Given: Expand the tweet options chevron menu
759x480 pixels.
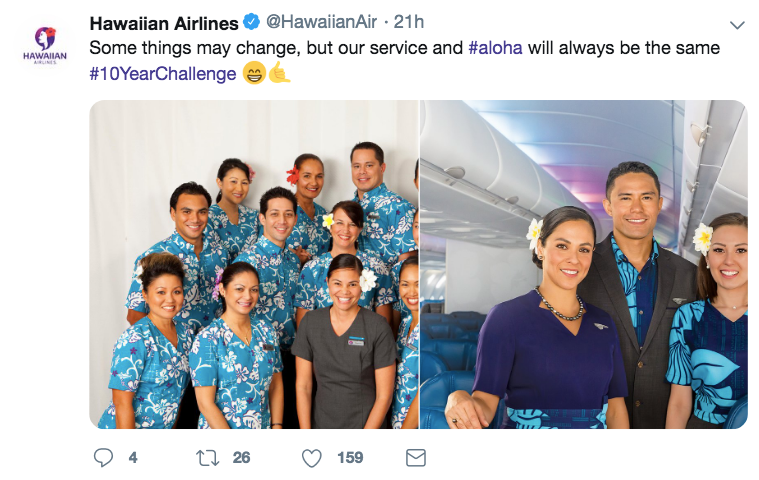Looking at the screenshot, I should 737,25.
